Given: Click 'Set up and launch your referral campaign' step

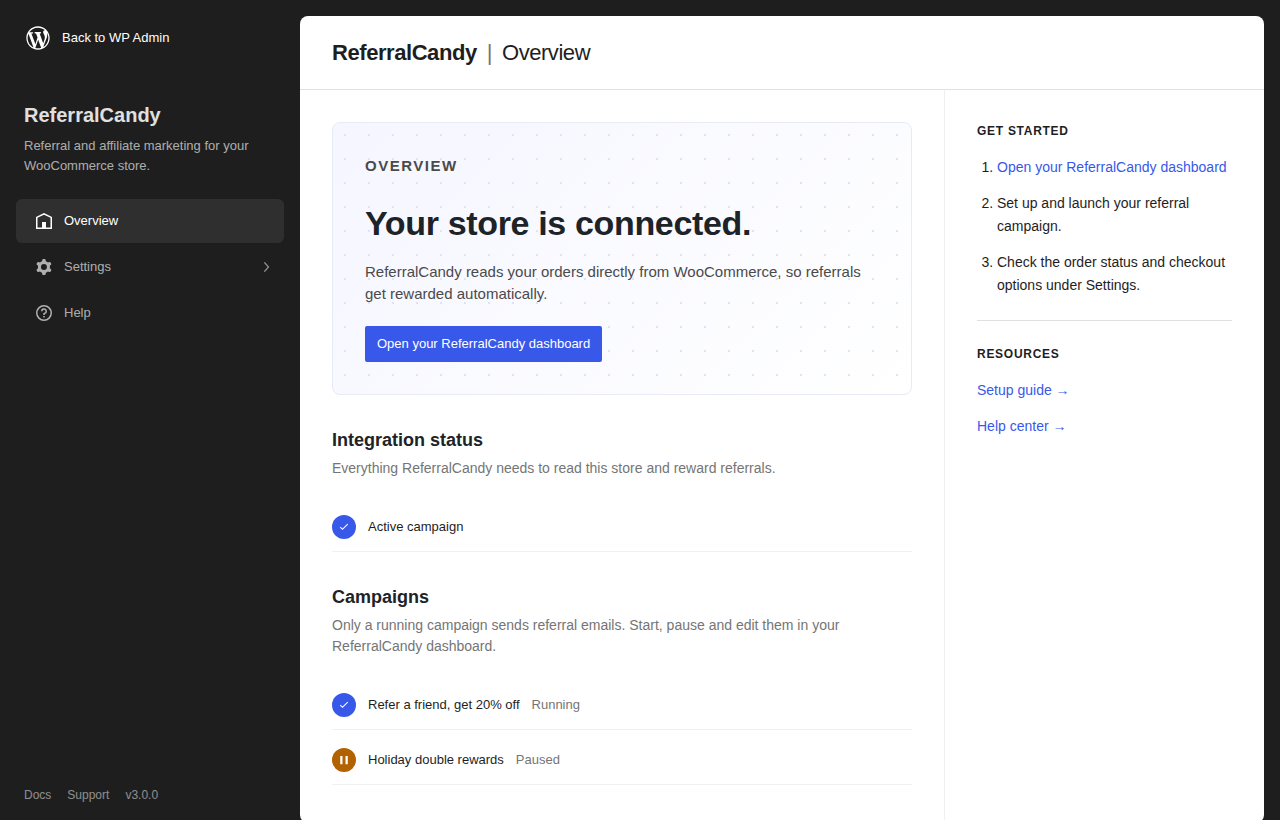Looking at the screenshot, I should pyautogui.click(x=1093, y=215).
